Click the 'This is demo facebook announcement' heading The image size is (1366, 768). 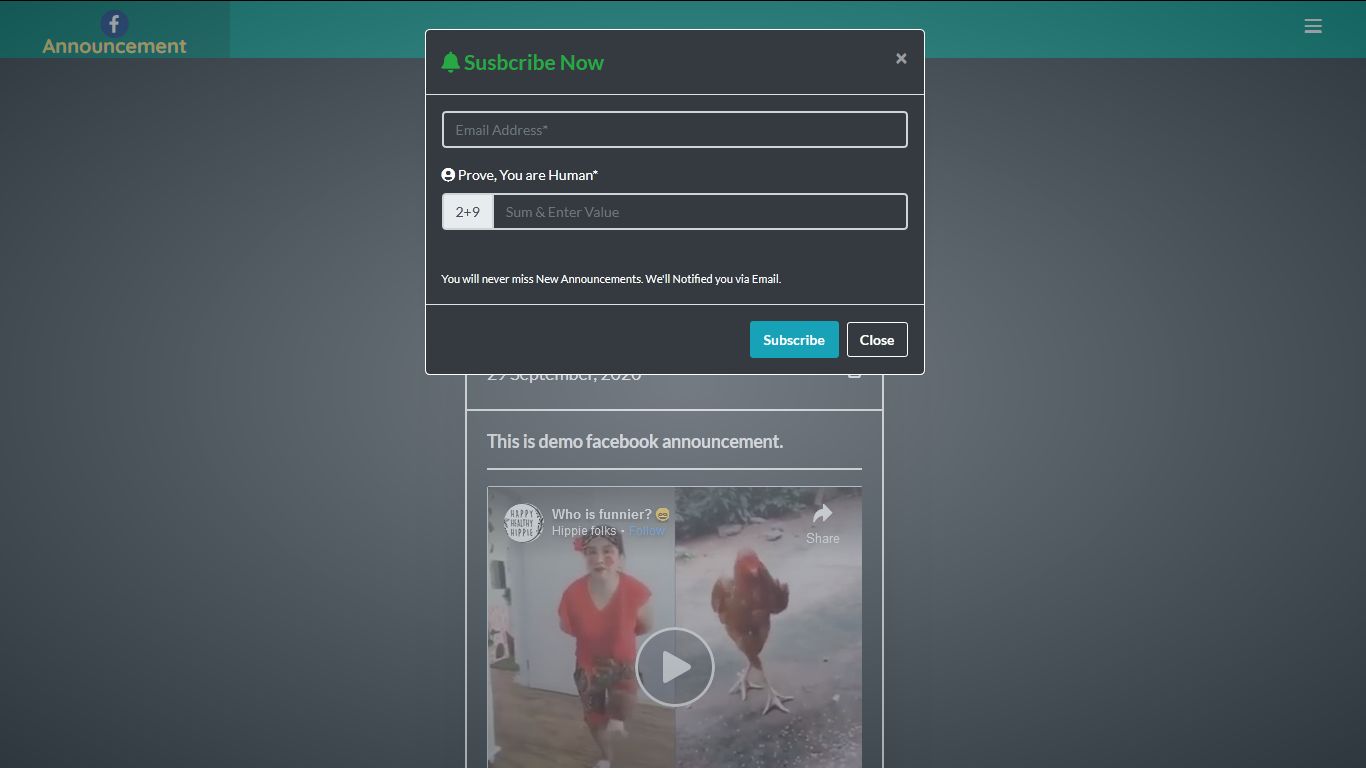click(x=635, y=441)
